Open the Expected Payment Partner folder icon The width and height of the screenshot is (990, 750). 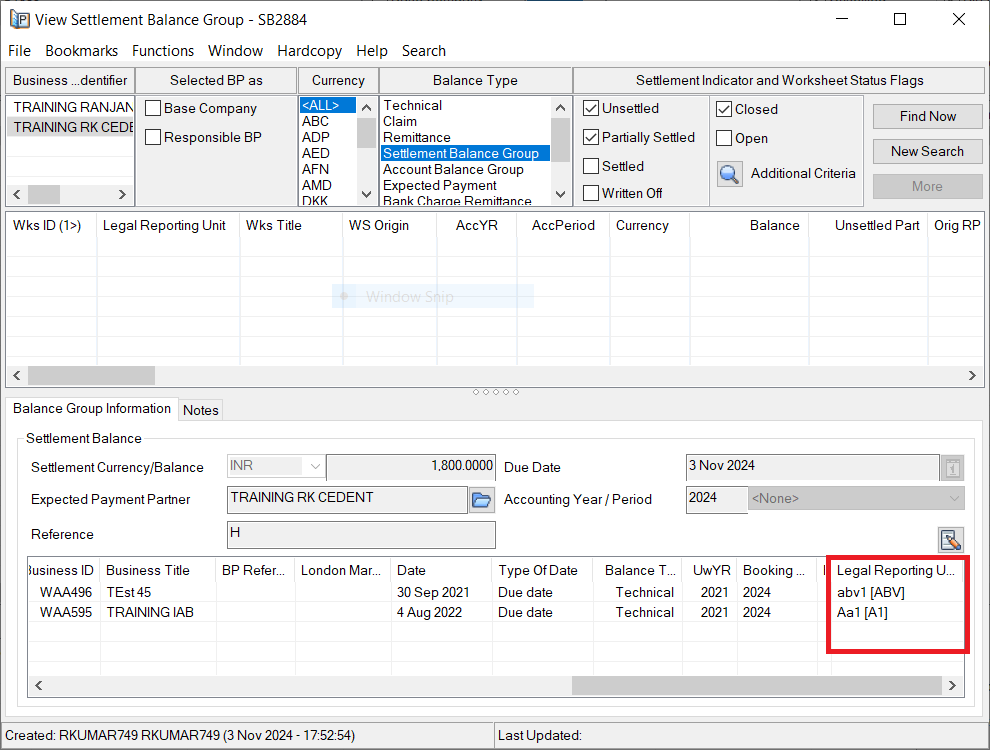tap(482, 500)
